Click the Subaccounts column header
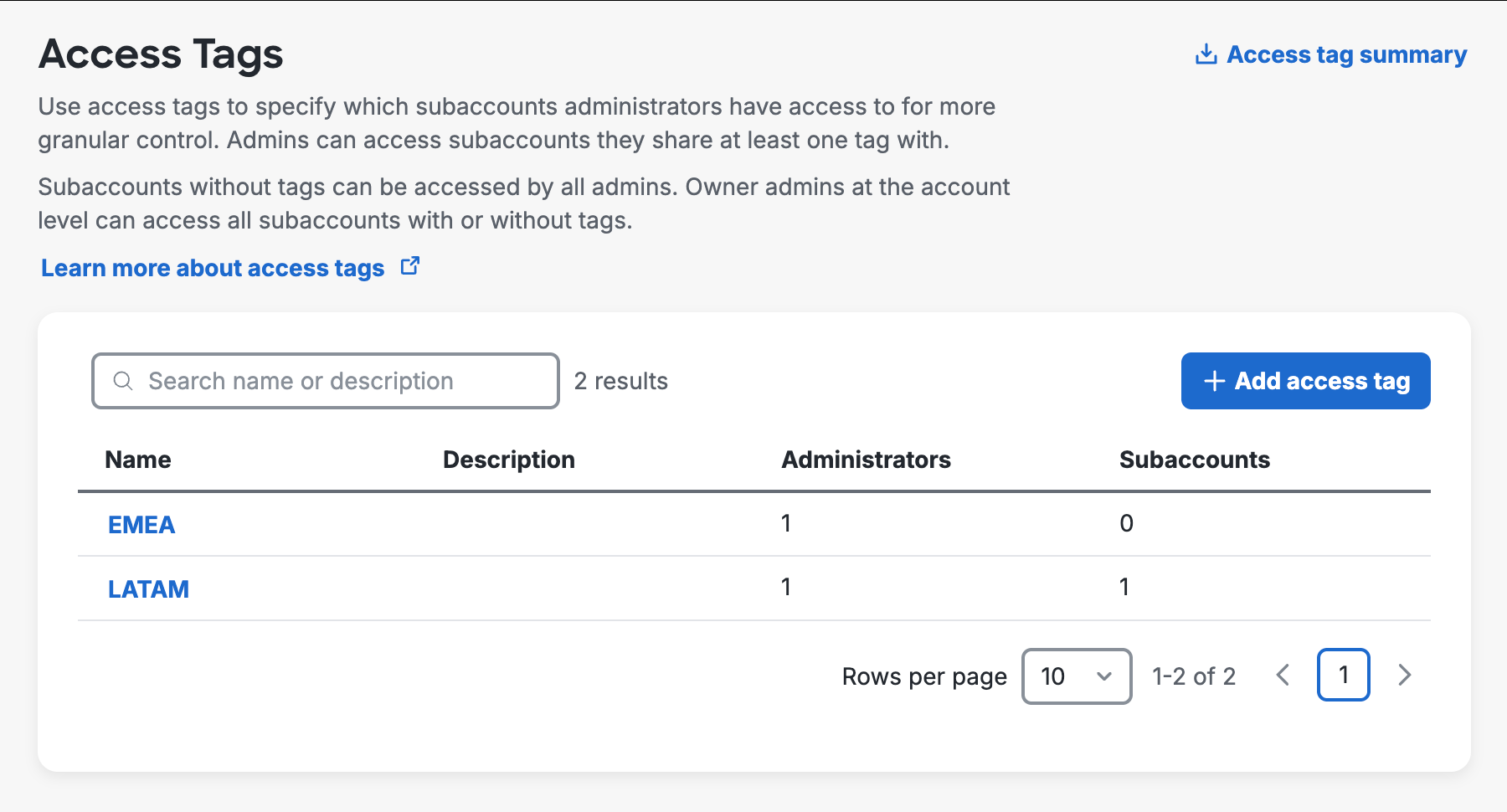 point(1194,460)
